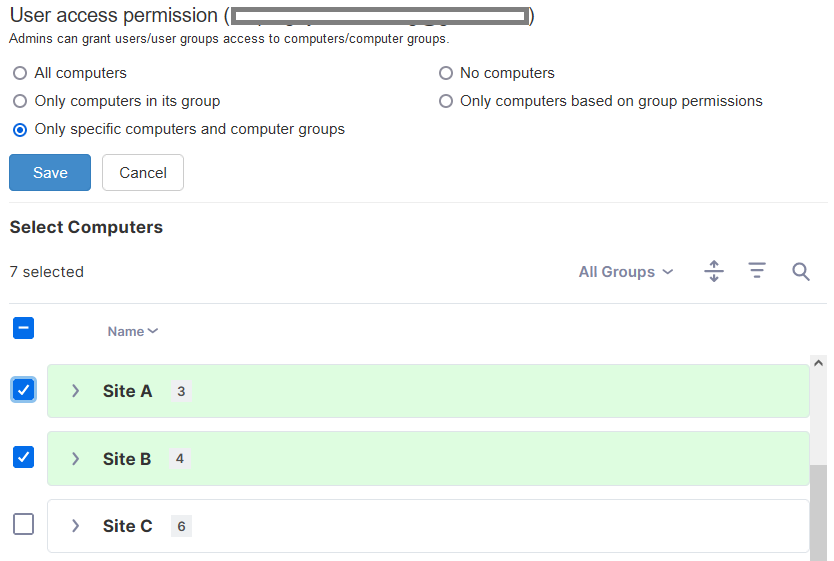Open the All Groups dropdown

[x=626, y=272]
